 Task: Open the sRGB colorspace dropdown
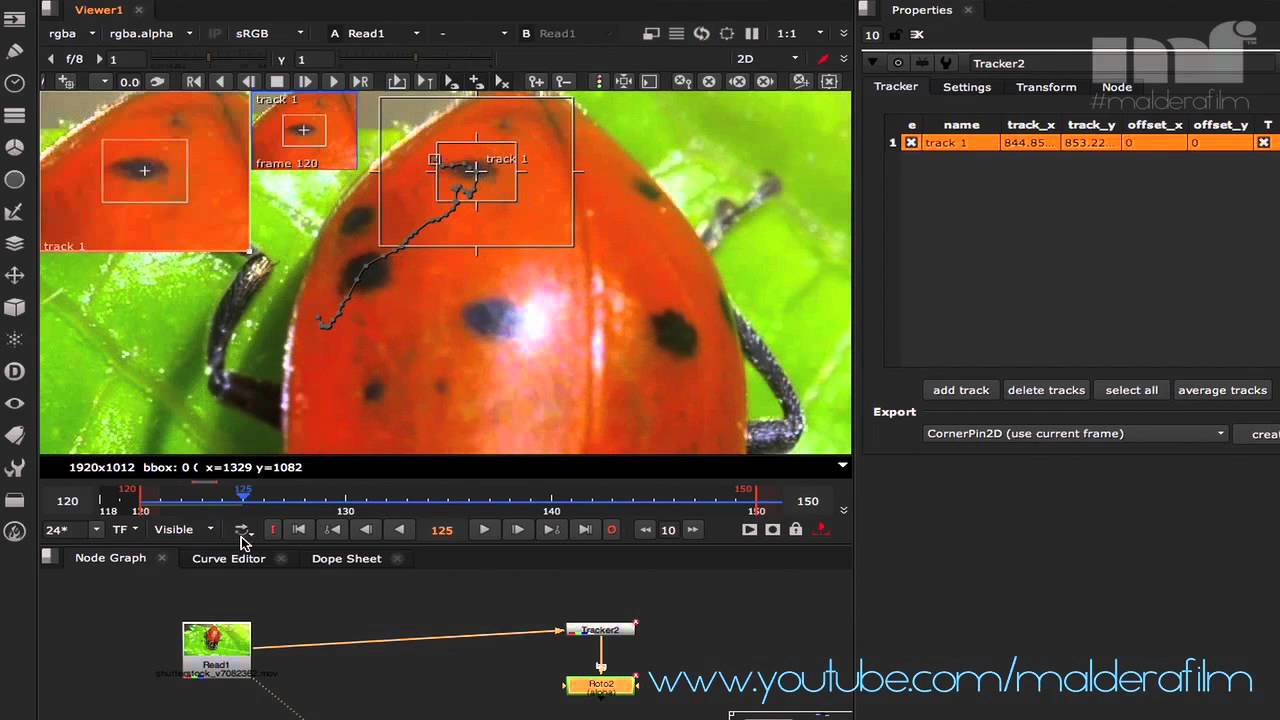(269, 33)
